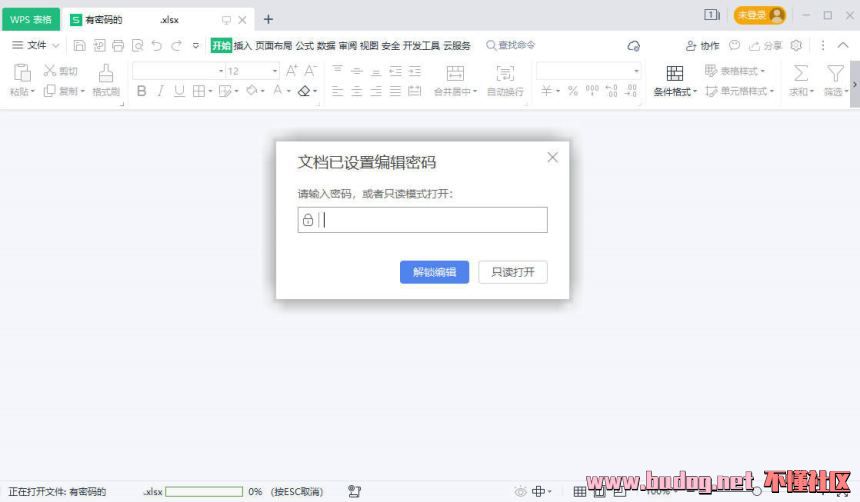
Task: Click the Conditional Formatting icon
Action: tap(675, 73)
